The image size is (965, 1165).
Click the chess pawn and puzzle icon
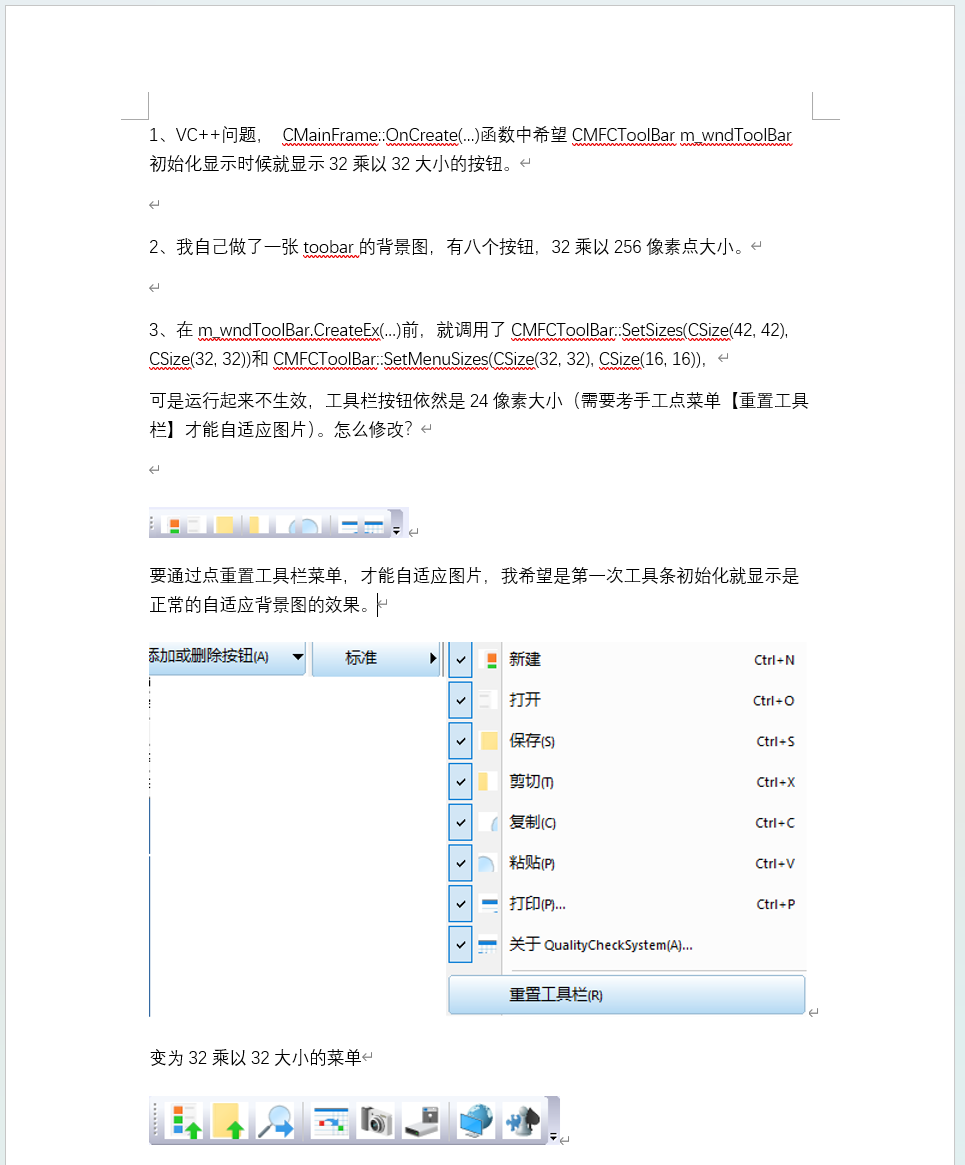pyautogui.click(x=522, y=1120)
